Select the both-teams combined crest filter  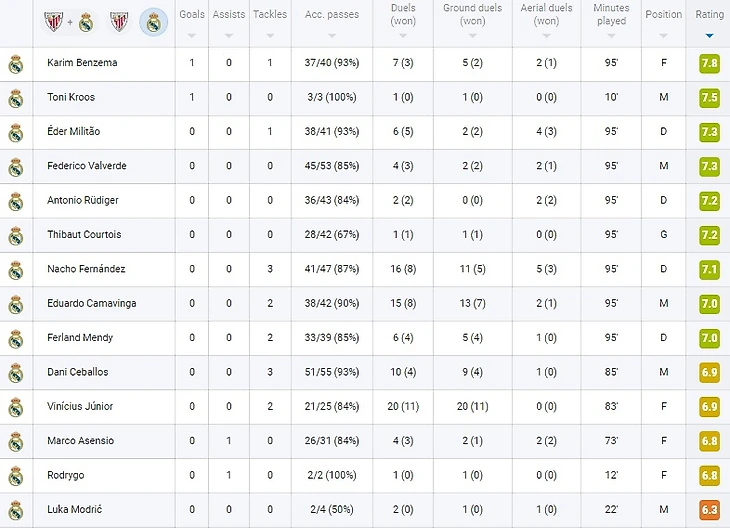coord(69,22)
